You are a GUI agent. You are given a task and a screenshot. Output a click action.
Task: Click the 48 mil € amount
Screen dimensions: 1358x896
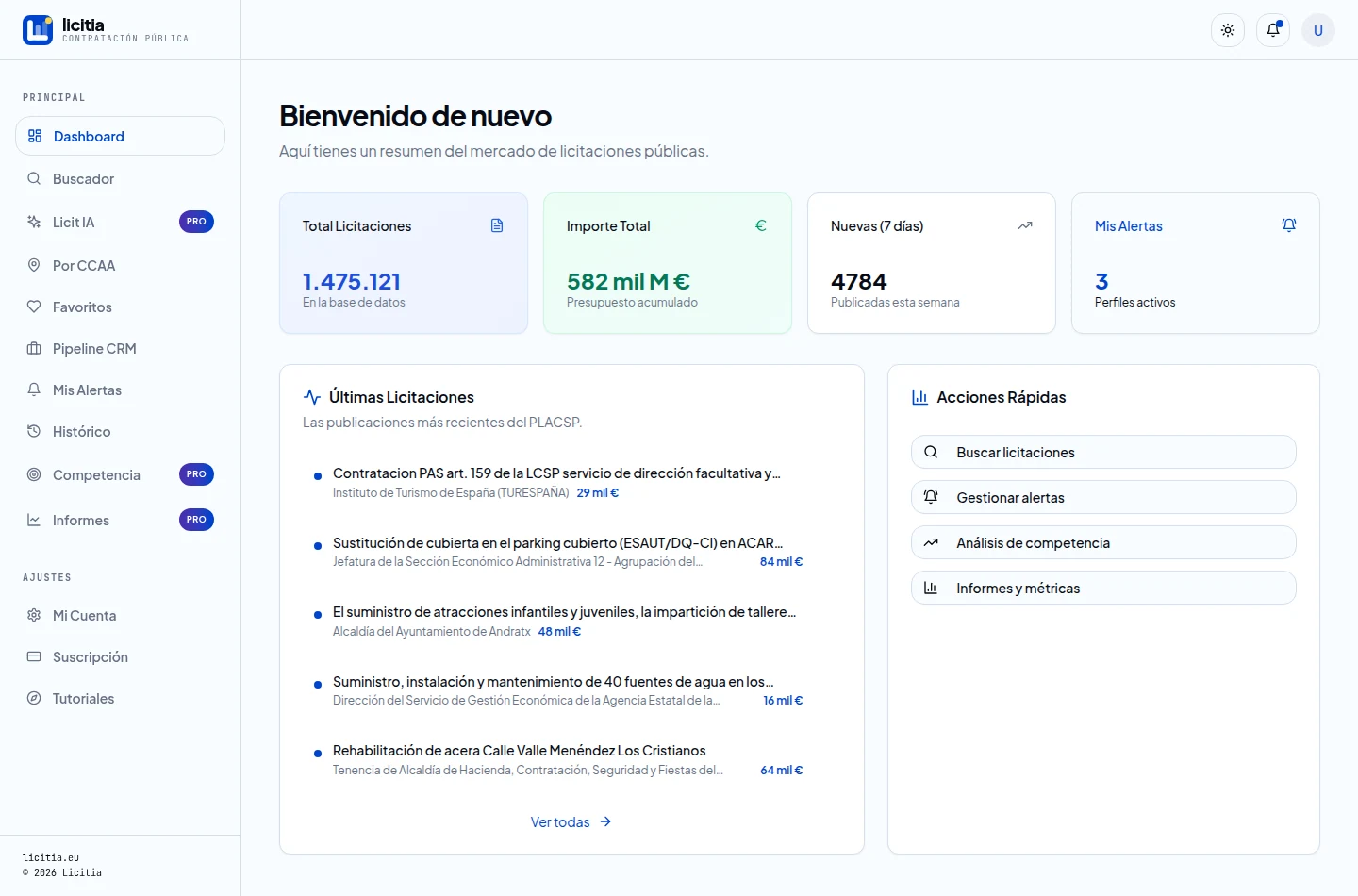559,632
